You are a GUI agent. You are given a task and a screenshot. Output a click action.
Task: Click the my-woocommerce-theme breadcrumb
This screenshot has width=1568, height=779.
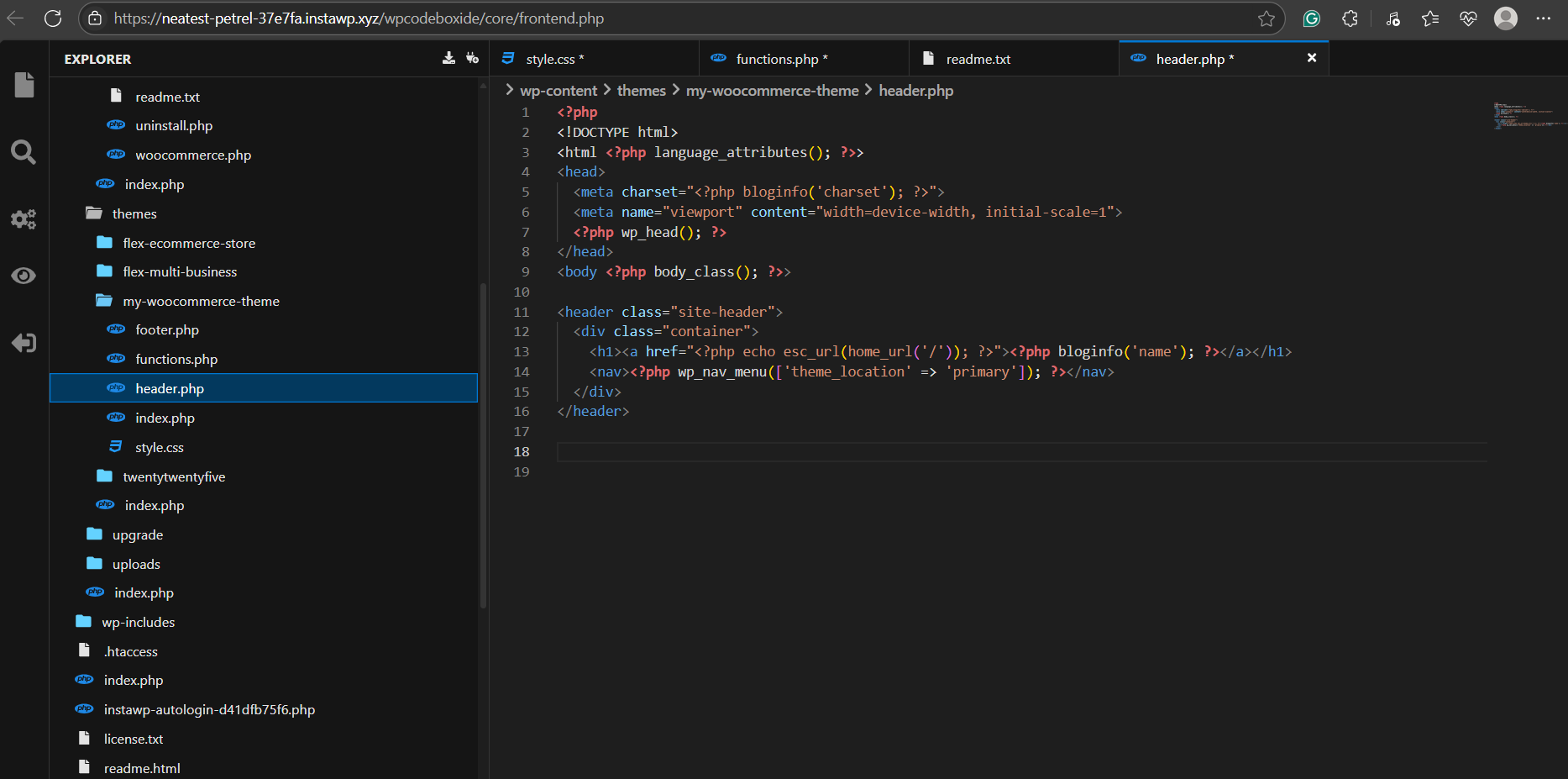click(x=773, y=91)
